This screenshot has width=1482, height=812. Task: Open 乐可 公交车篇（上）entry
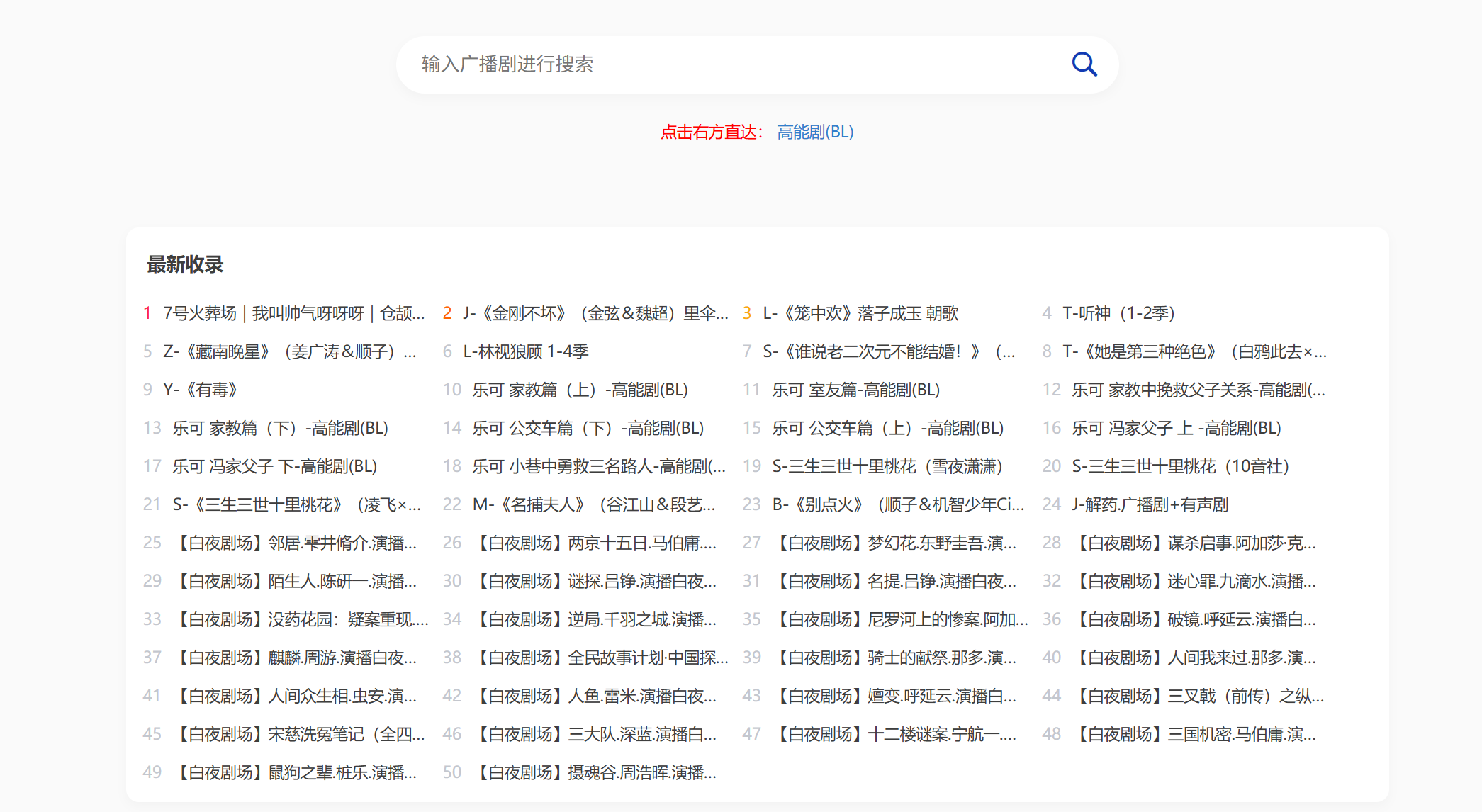click(x=887, y=428)
